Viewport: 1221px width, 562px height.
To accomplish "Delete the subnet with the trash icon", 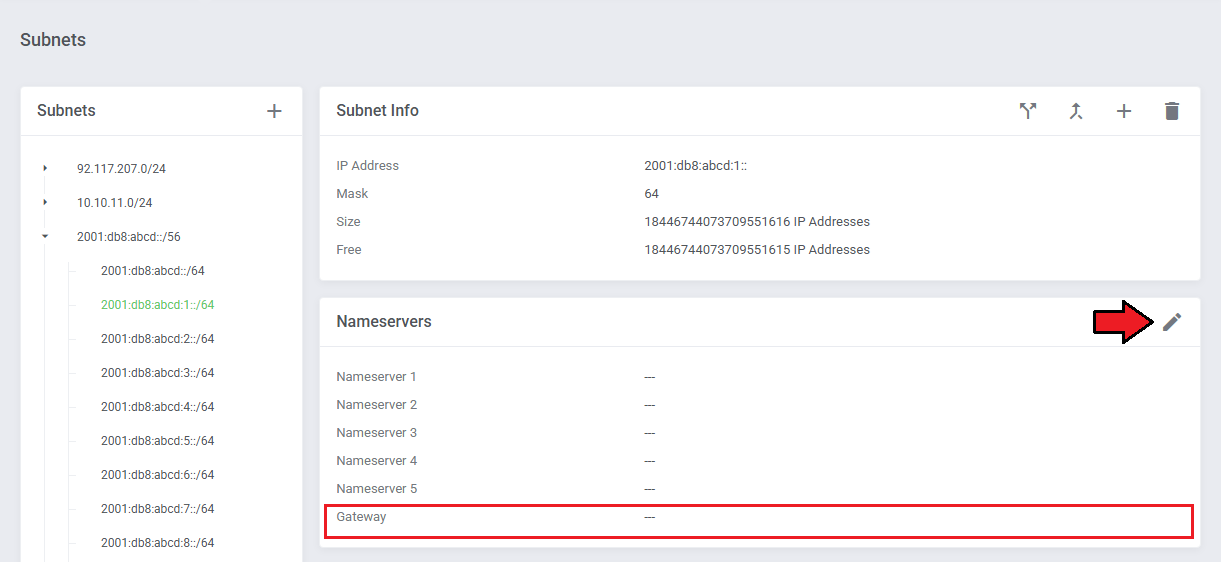I will pyautogui.click(x=1172, y=111).
